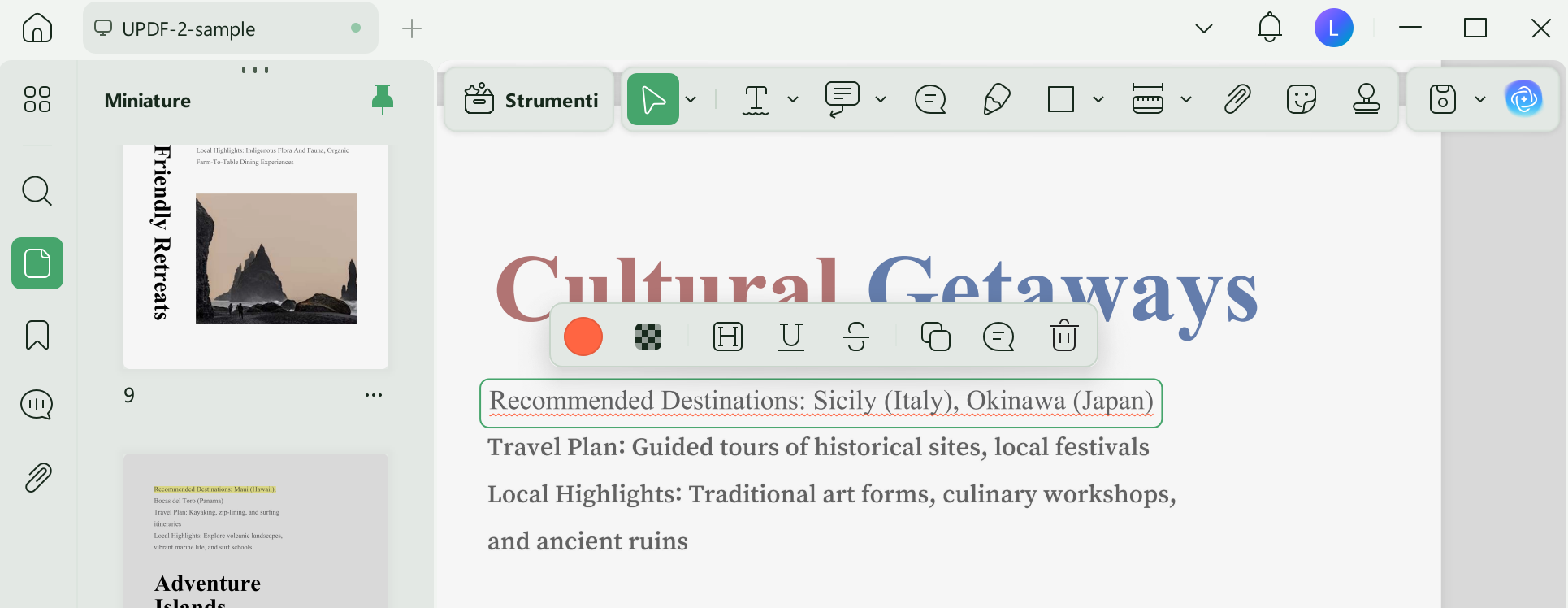Screen dimensions: 1568x608
Task: Switch annotation to underline
Action: click(791, 337)
